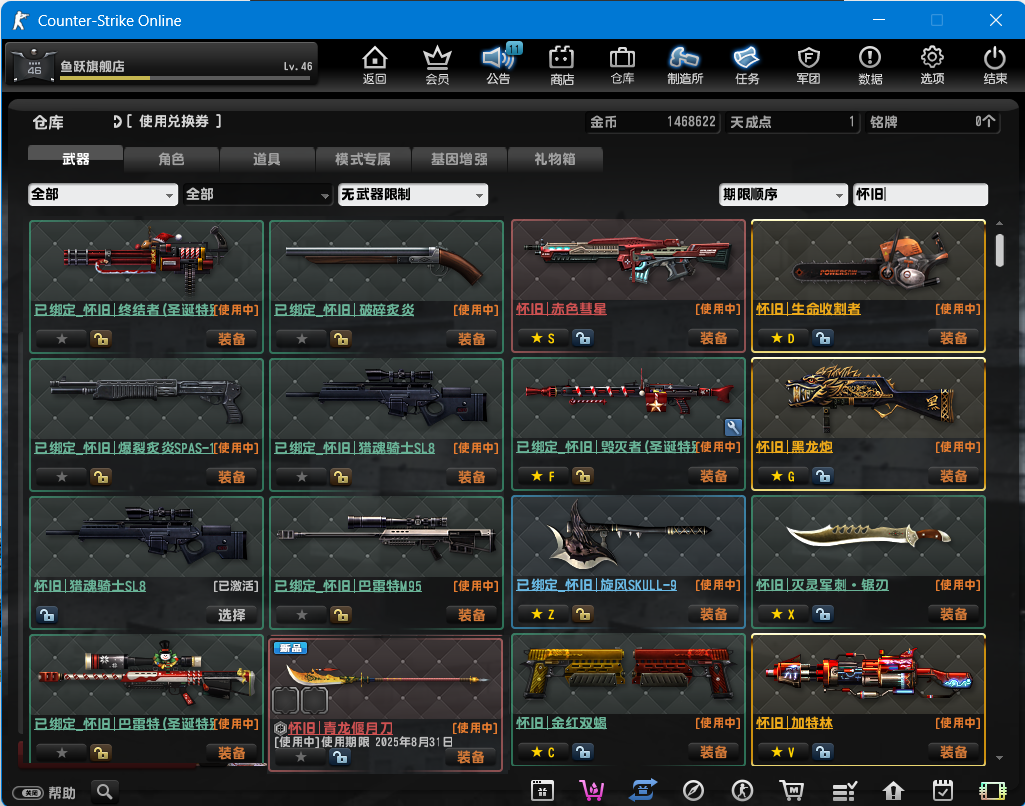Image resolution: width=1025 pixels, height=806 pixels.
Task: Open the 期限顺序 sort dropdown
Action: [782, 194]
